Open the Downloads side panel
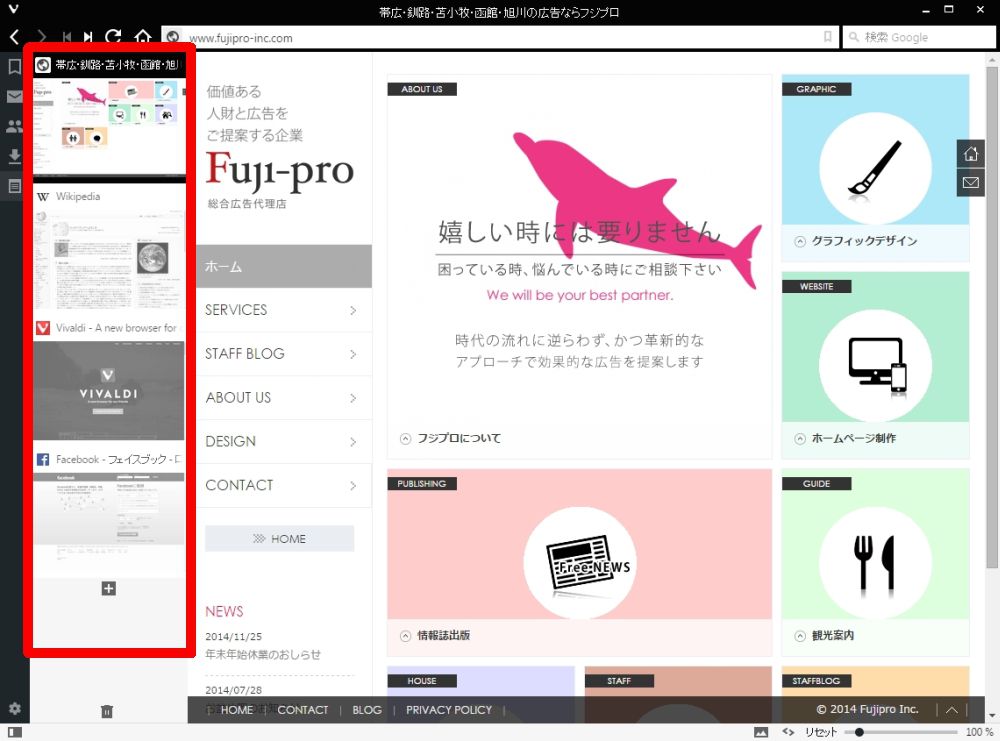The height and width of the screenshot is (741, 1000). [14, 156]
